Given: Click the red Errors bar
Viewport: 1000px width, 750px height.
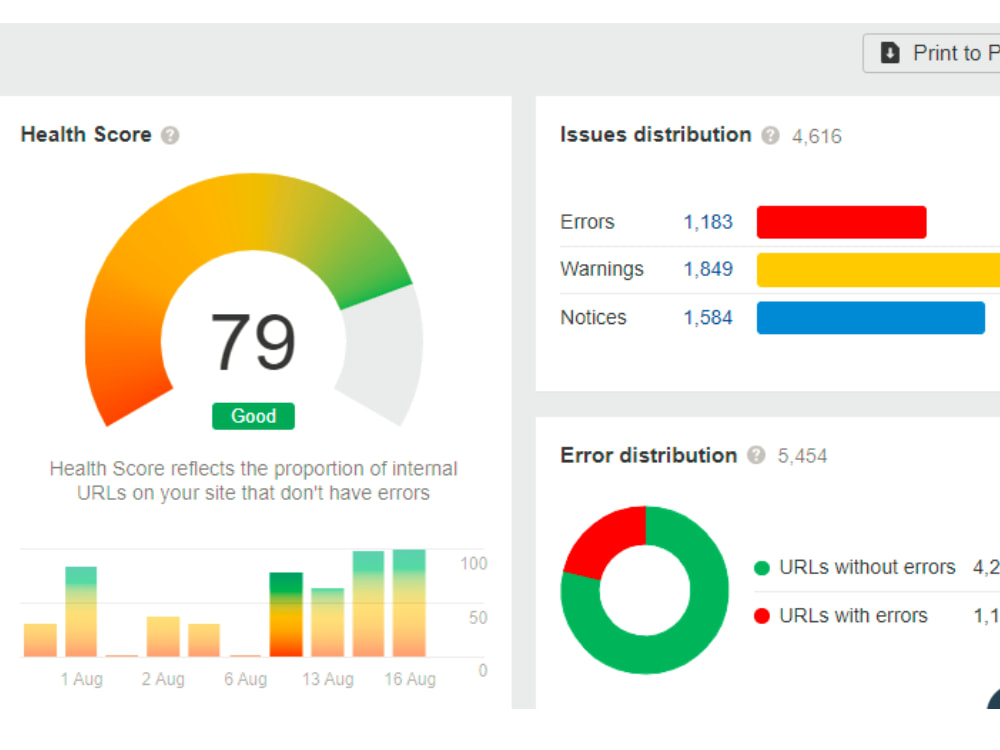Looking at the screenshot, I should 841,222.
